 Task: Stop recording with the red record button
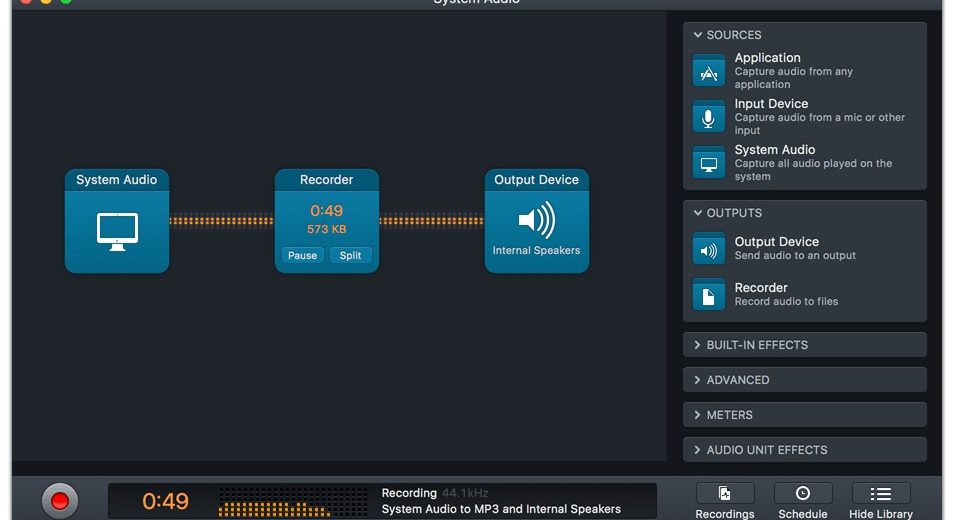[59, 500]
